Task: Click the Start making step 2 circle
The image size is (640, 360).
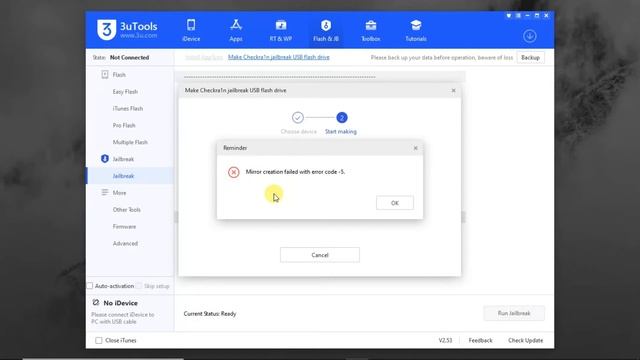Action: coord(342,118)
